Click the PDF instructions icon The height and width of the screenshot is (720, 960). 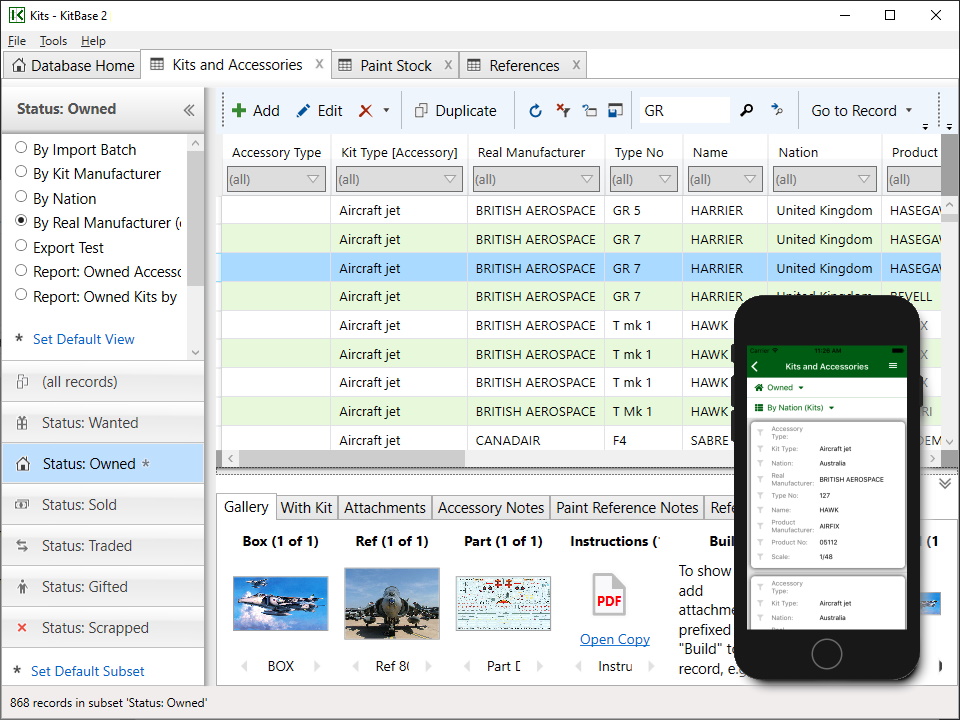point(609,595)
